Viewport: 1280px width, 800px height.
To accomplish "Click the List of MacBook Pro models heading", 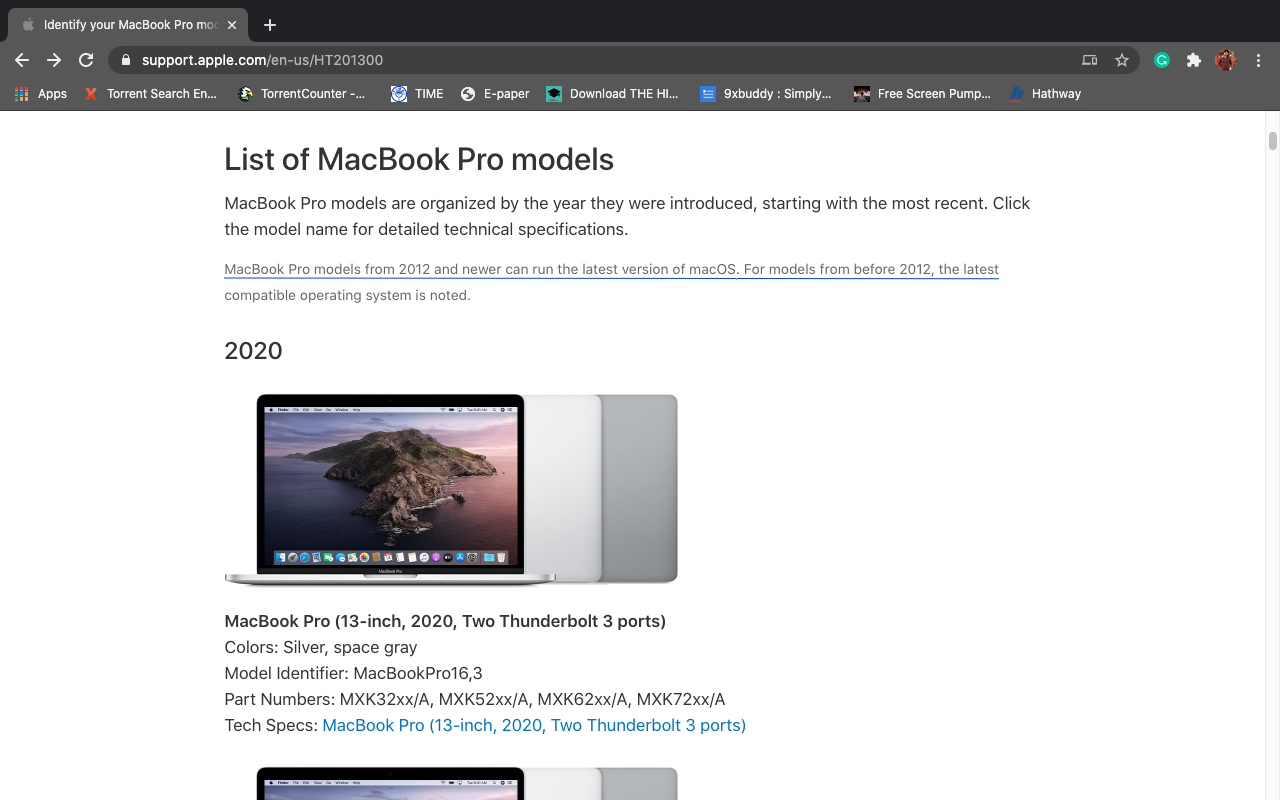I will pyautogui.click(x=419, y=159).
